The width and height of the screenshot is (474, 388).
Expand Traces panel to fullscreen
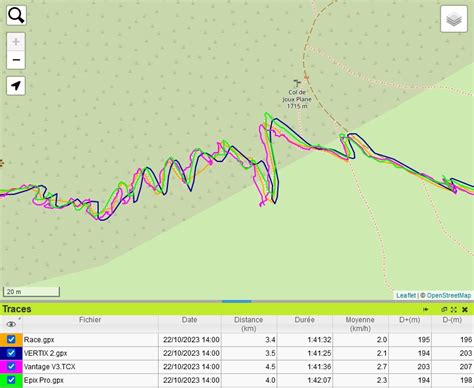(454, 310)
